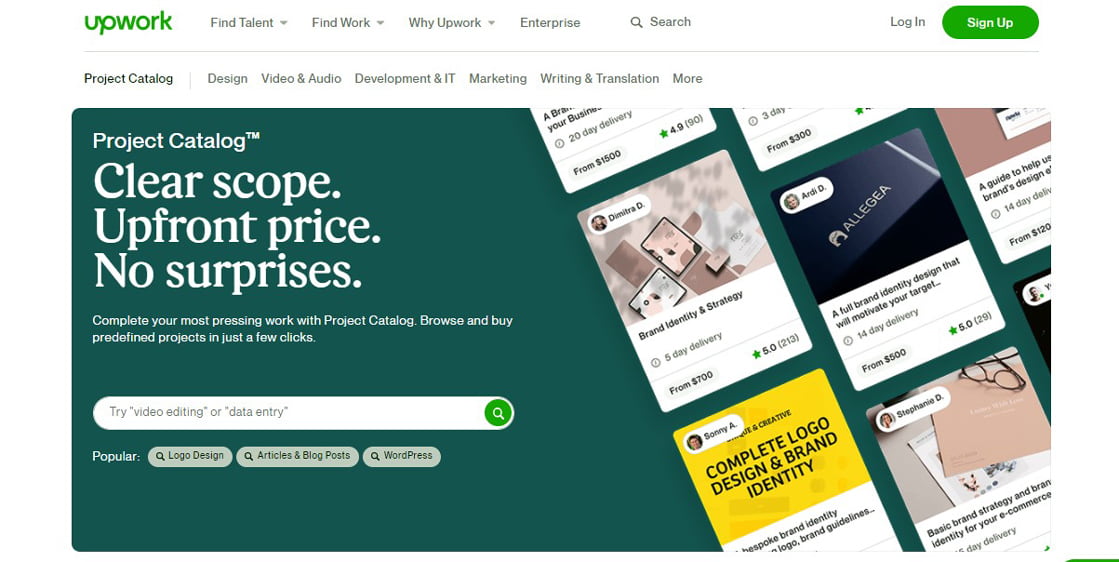Click Ardi D. profile avatar

(791, 202)
